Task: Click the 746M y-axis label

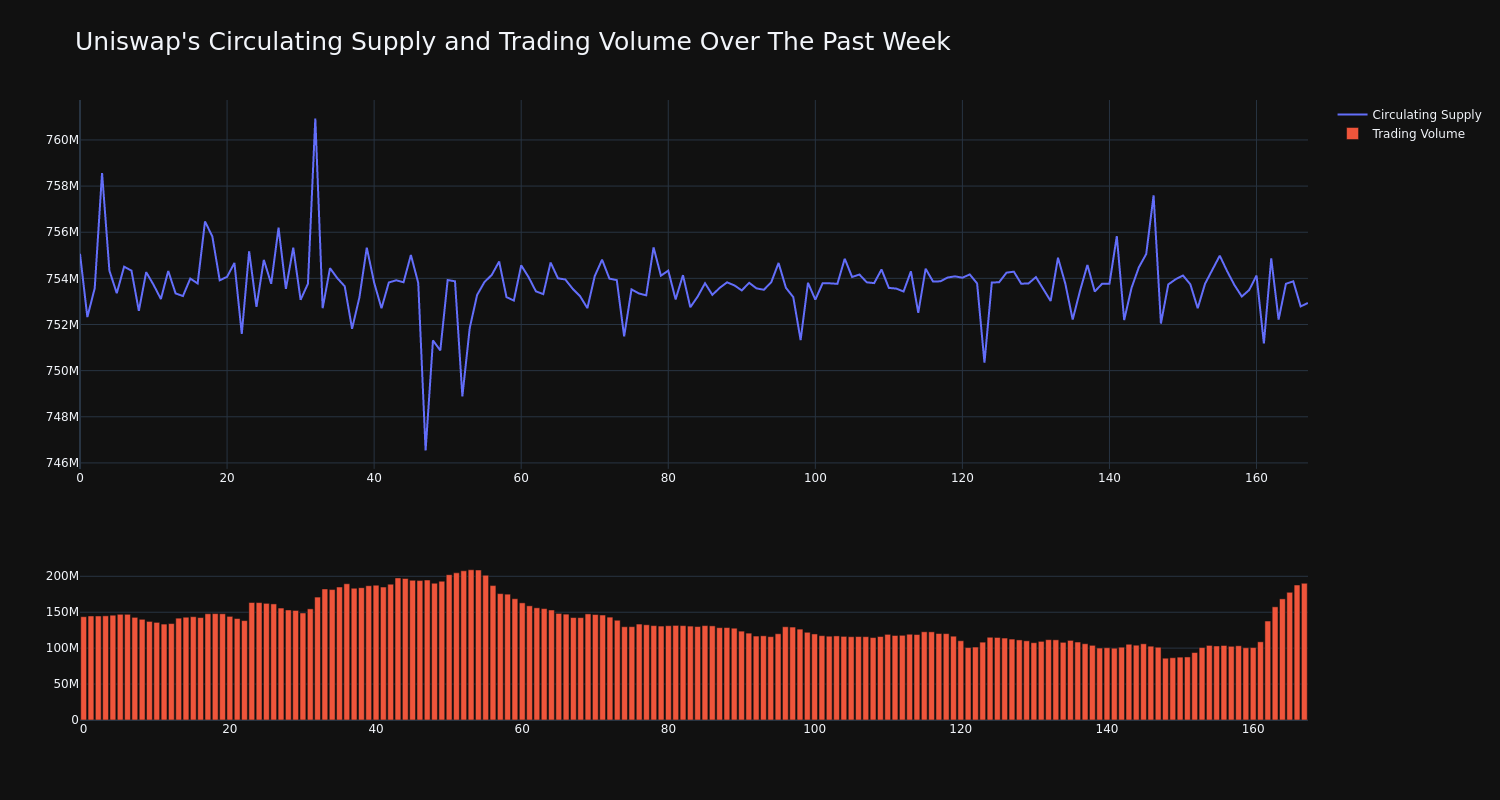Action: pyautogui.click(x=62, y=463)
